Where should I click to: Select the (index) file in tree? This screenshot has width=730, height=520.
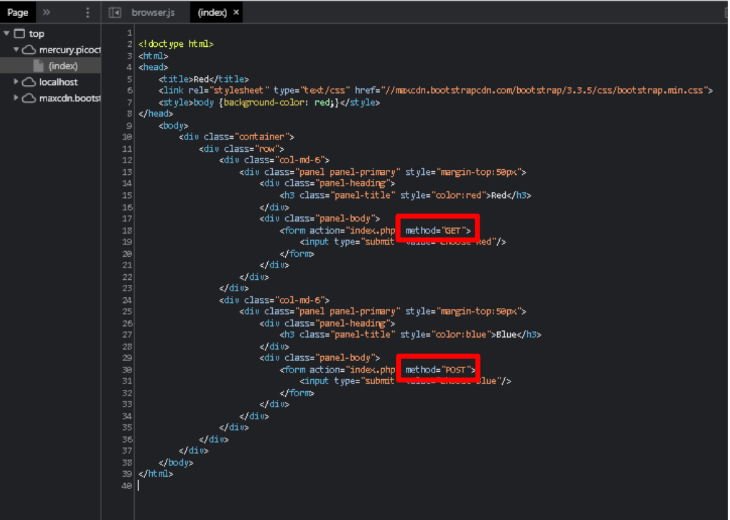tap(63, 66)
